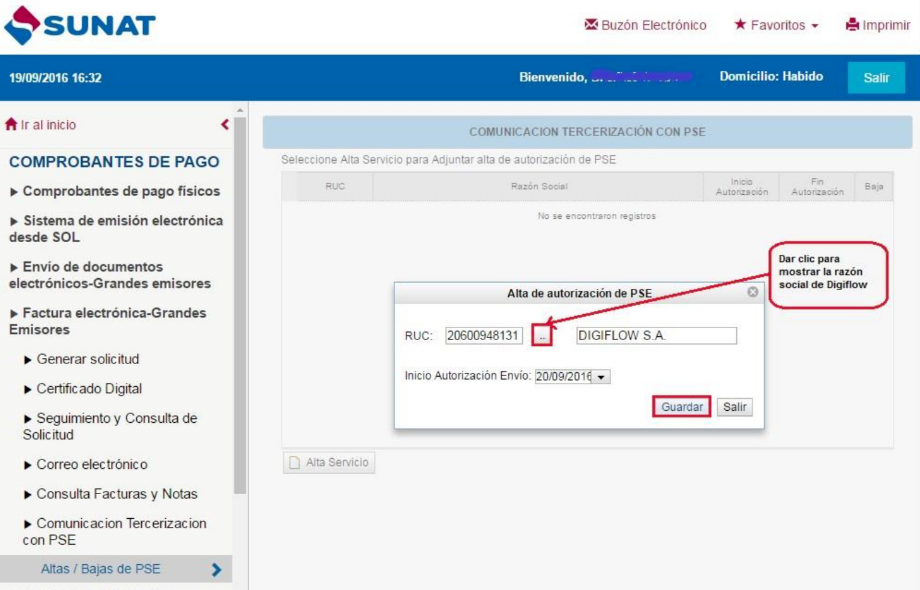Image resolution: width=920 pixels, height=590 pixels.
Task: Click the RUC number input field
Action: (x=484, y=336)
